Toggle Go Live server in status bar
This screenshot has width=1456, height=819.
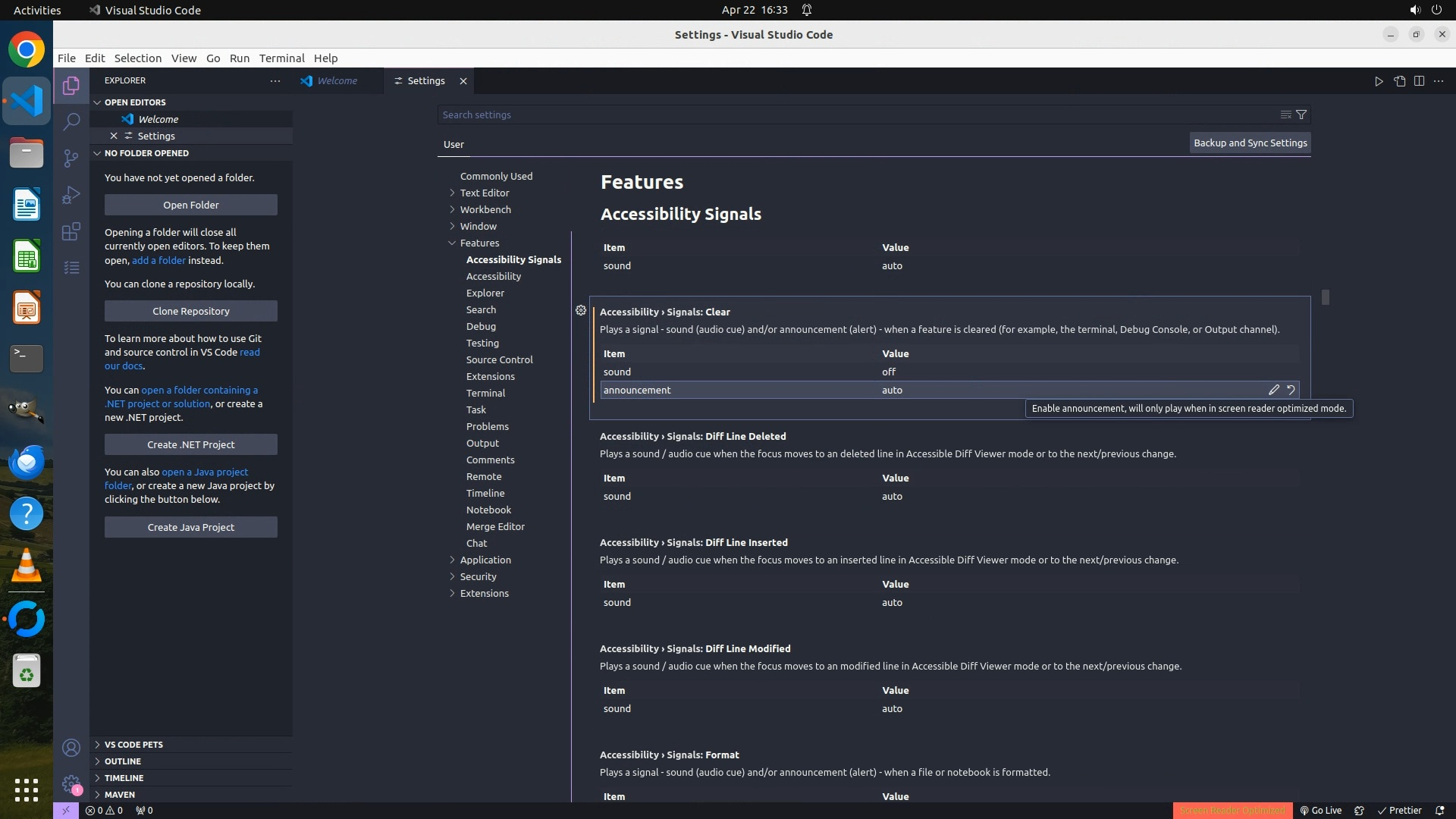[x=1320, y=810]
